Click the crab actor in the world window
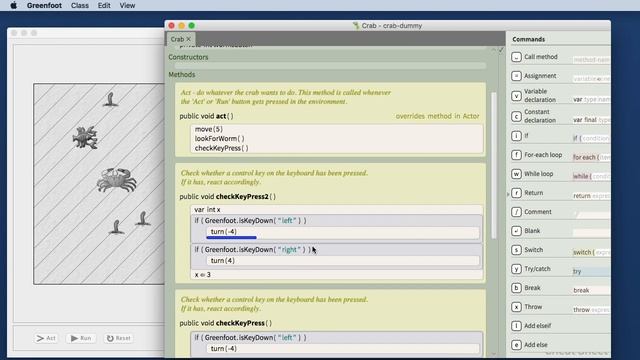Image resolution: width=640 pixels, height=360 pixels. coord(117,180)
